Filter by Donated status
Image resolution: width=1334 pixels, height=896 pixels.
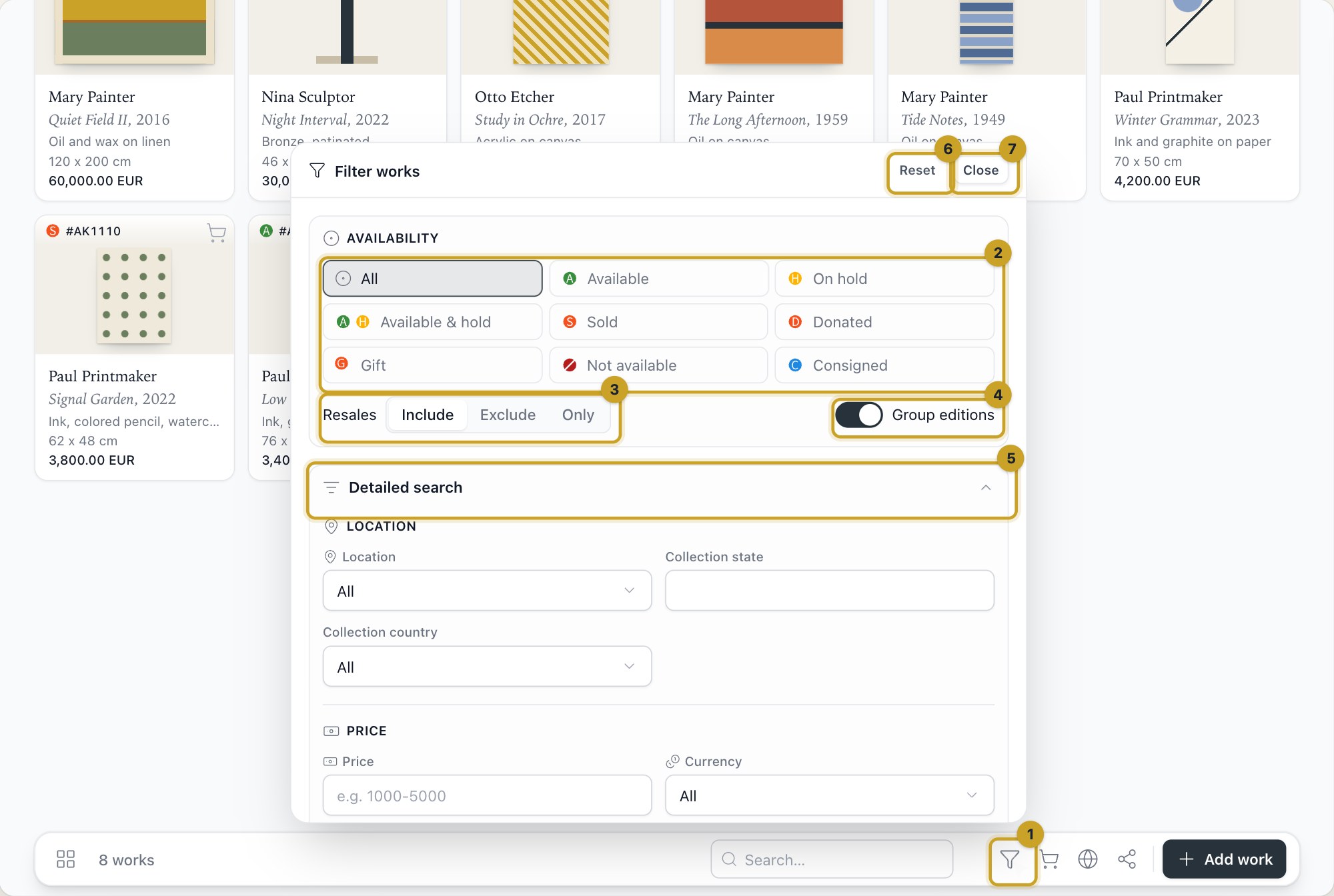[x=884, y=322]
